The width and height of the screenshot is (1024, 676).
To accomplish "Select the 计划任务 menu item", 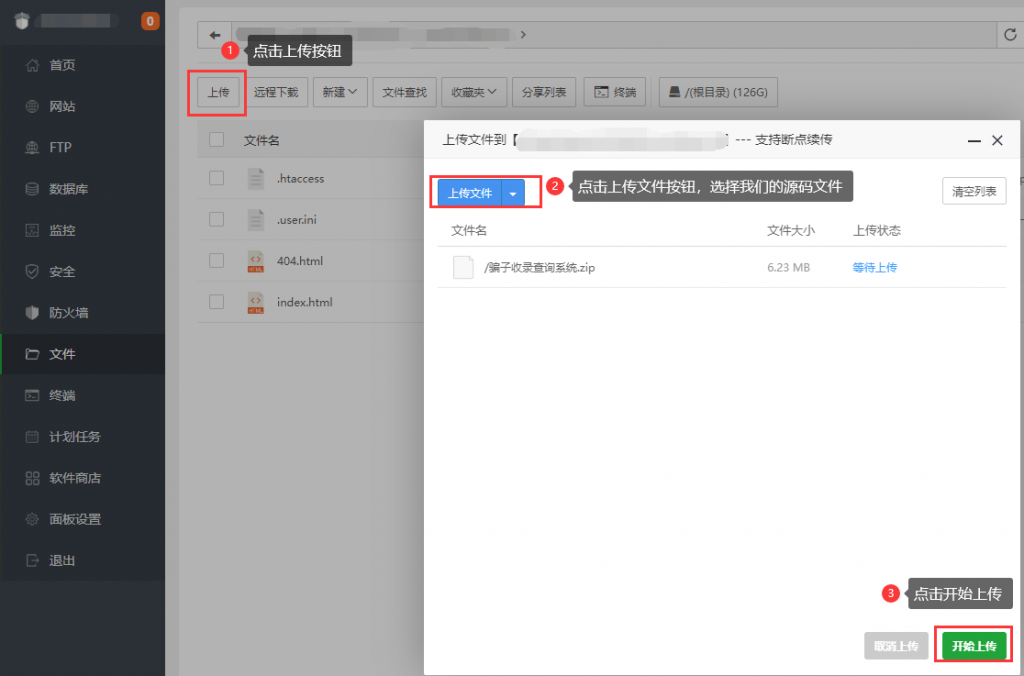I will [82, 436].
